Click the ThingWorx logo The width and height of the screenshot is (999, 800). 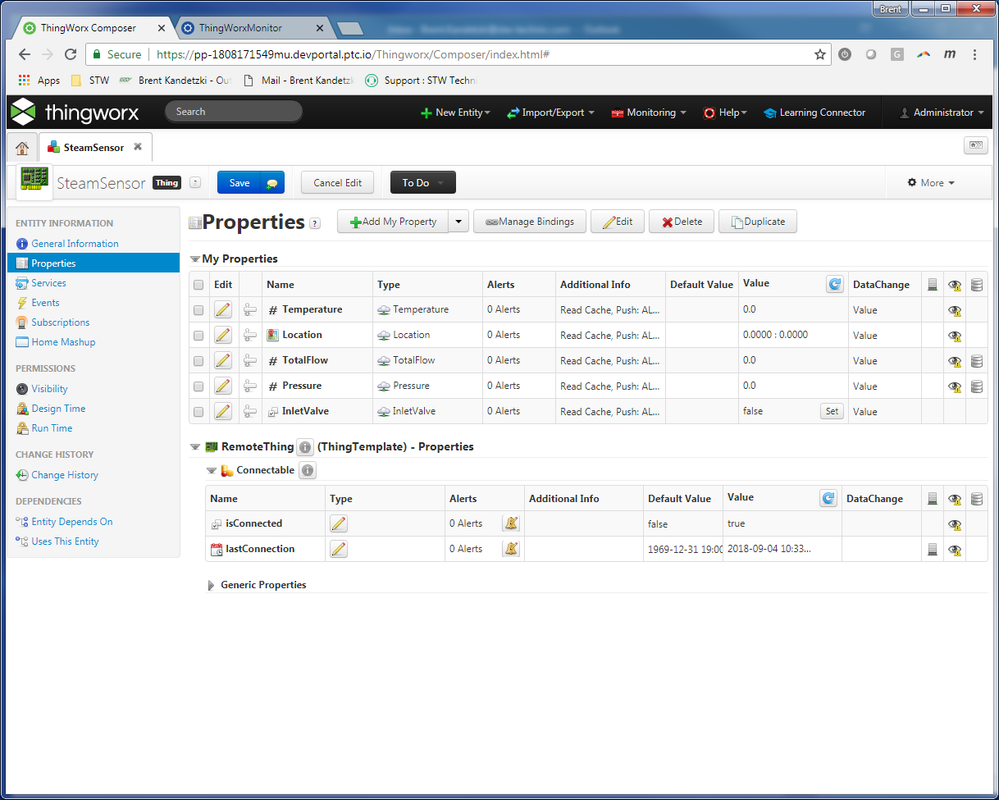click(x=75, y=112)
